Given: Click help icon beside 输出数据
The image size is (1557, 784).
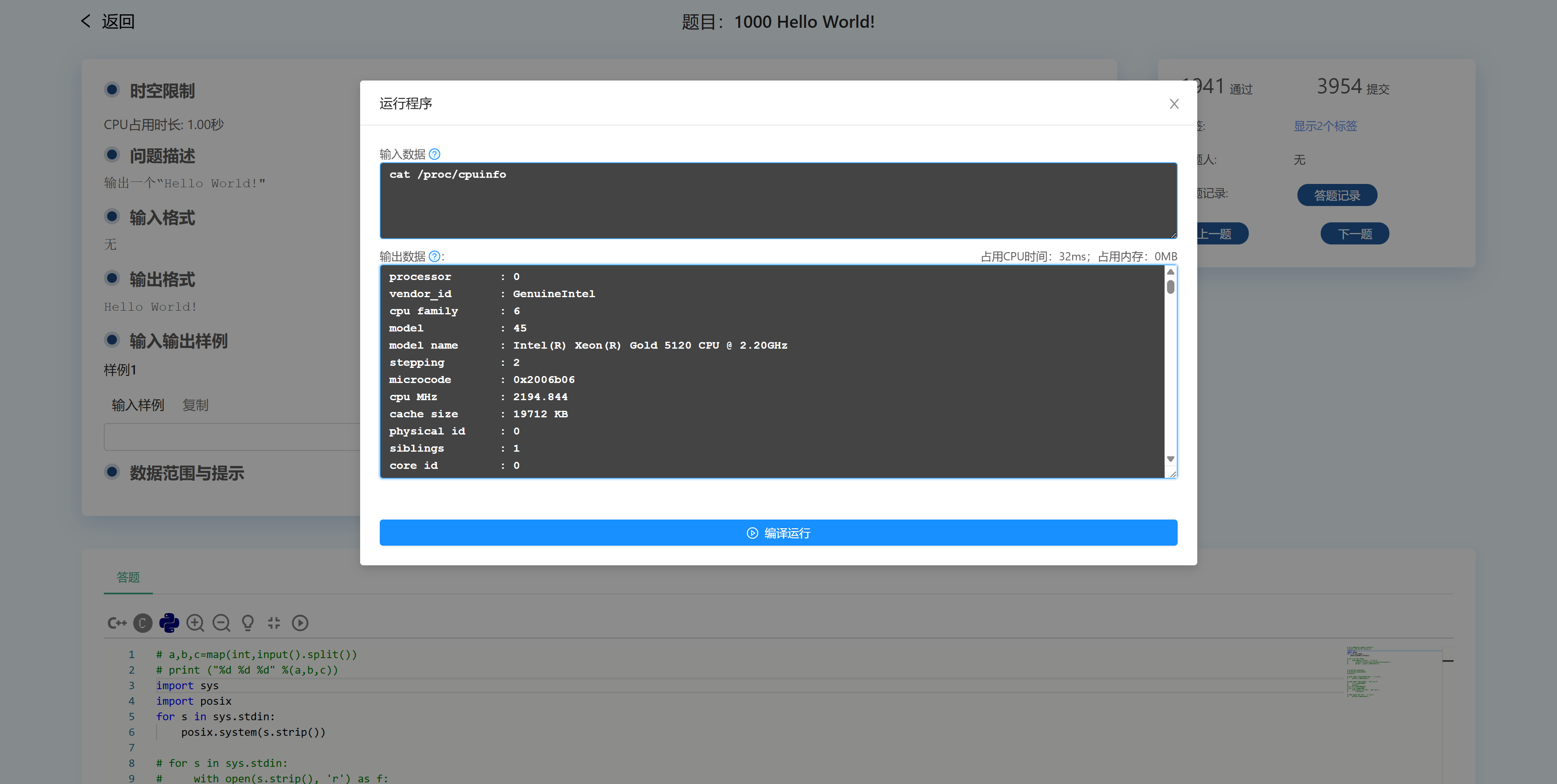Looking at the screenshot, I should click(x=435, y=256).
